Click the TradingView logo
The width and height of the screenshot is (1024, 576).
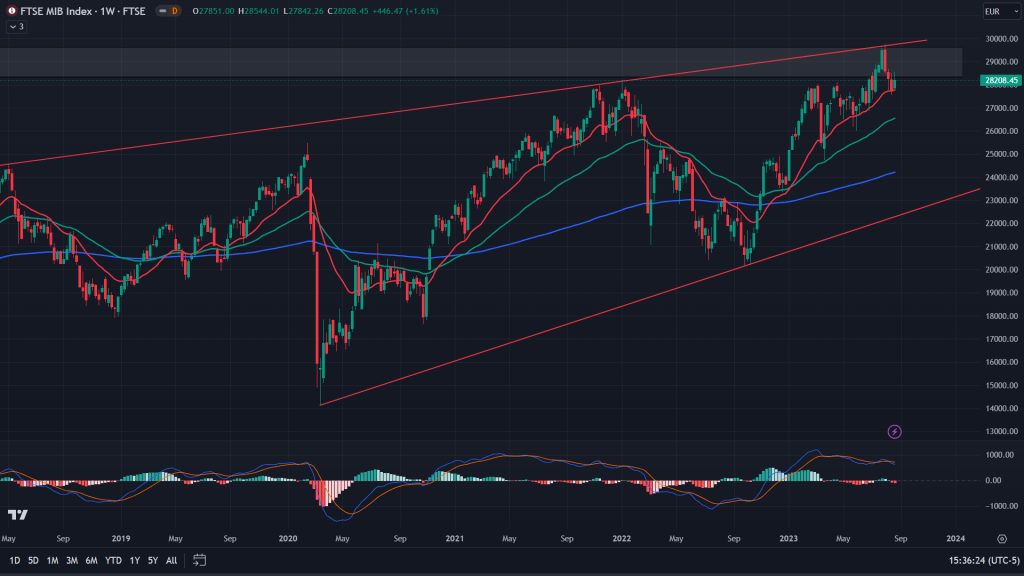click(16, 514)
